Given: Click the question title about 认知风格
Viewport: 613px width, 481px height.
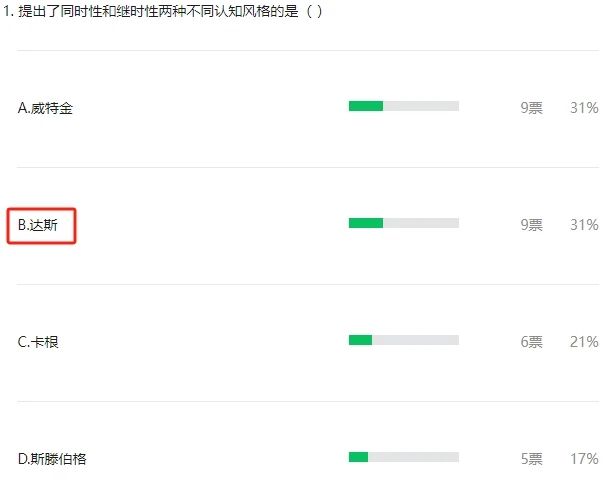Looking at the screenshot, I should click(x=163, y=11).
